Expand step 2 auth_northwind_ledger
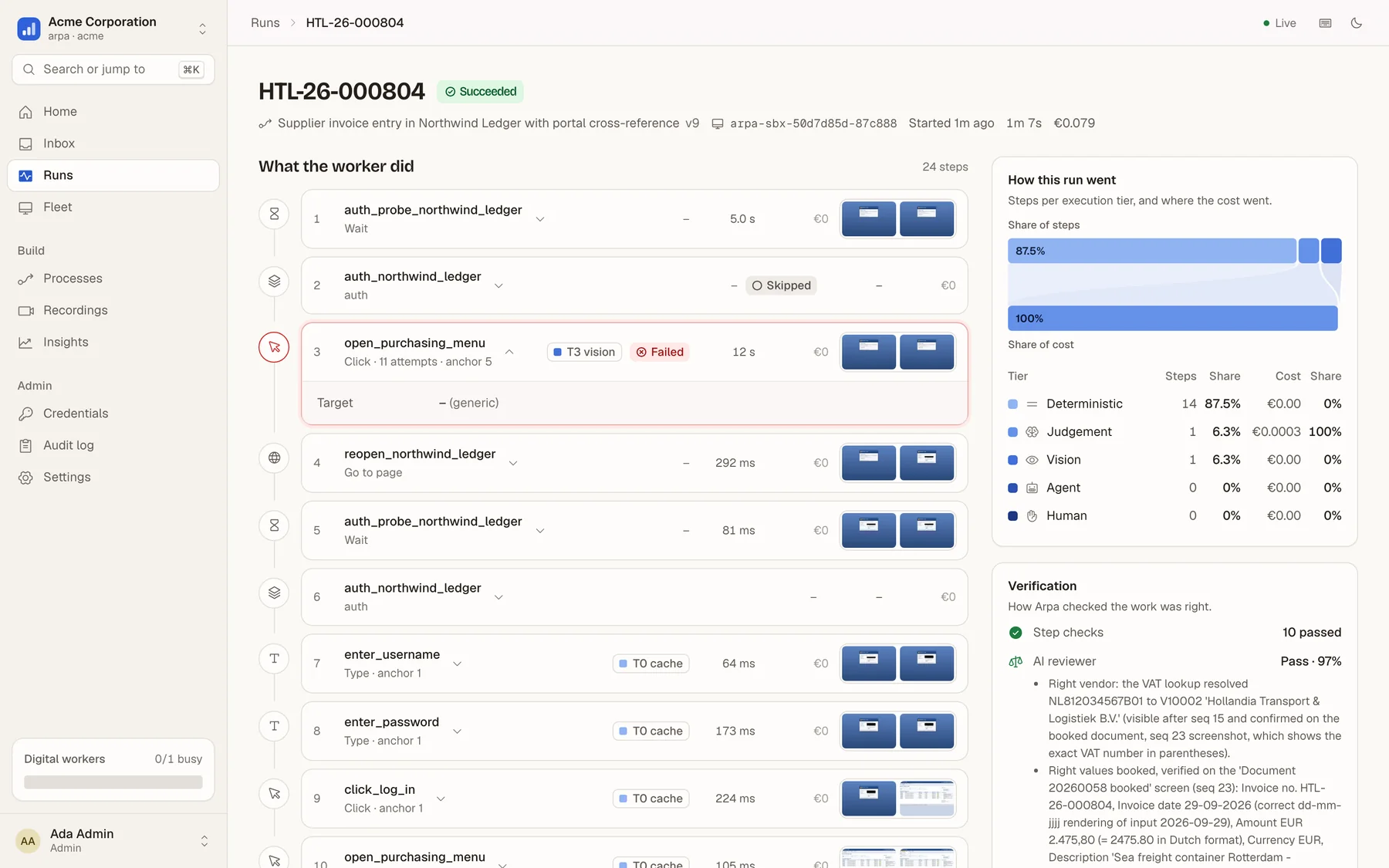 498,285
